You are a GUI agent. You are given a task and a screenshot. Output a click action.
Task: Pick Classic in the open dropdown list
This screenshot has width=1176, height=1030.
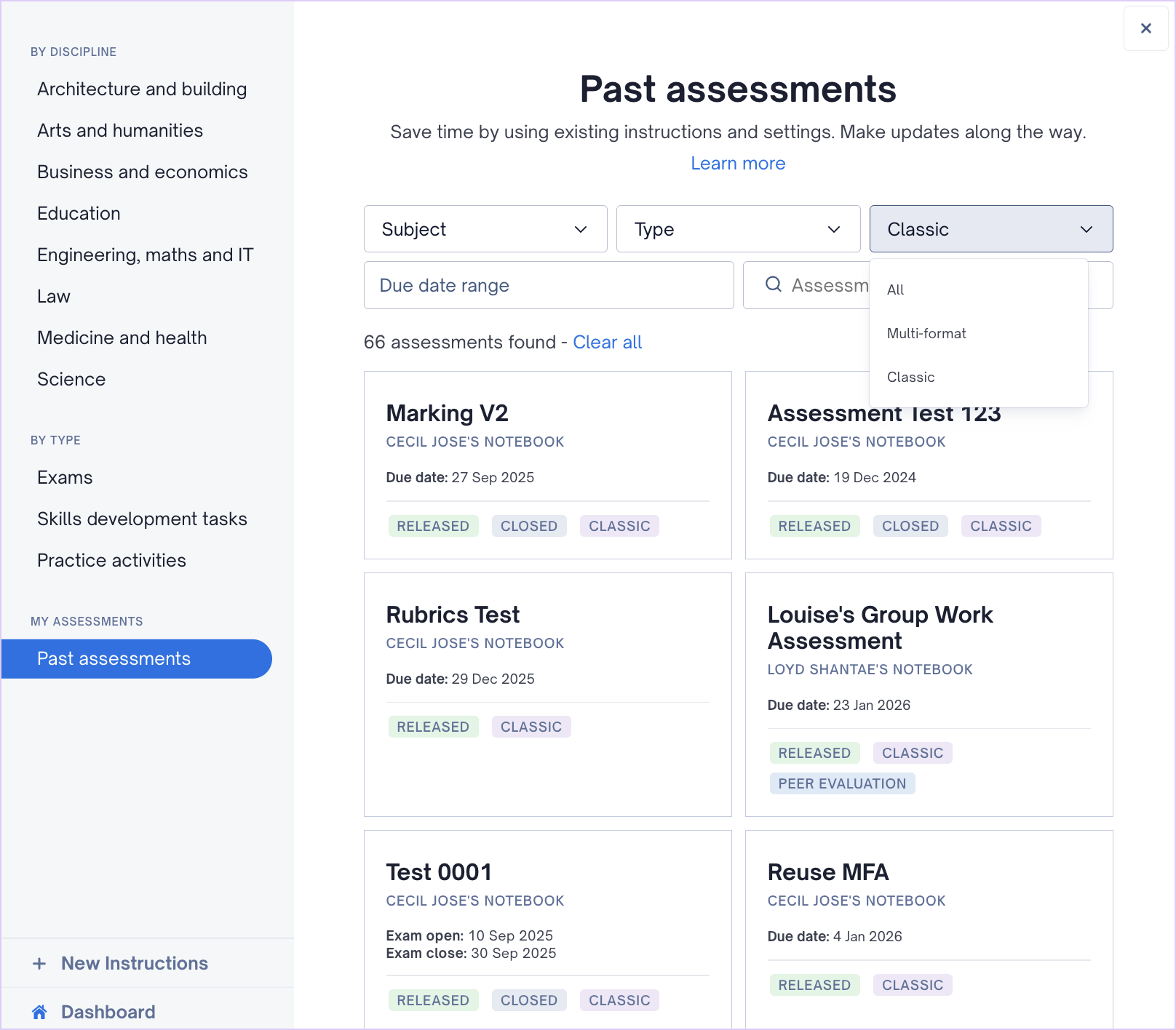(911, 377)
